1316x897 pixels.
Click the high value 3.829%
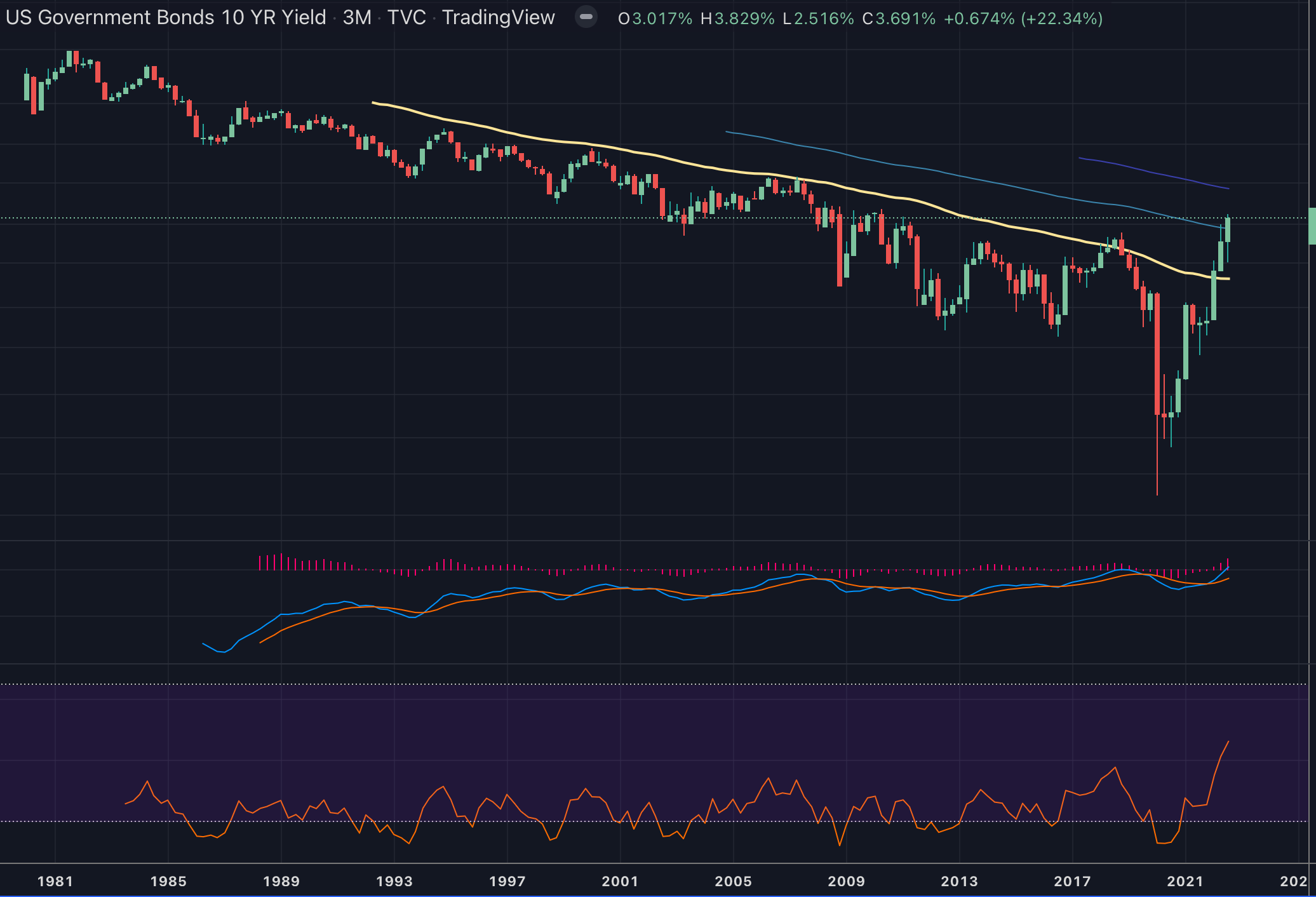(x=744, y=18)
